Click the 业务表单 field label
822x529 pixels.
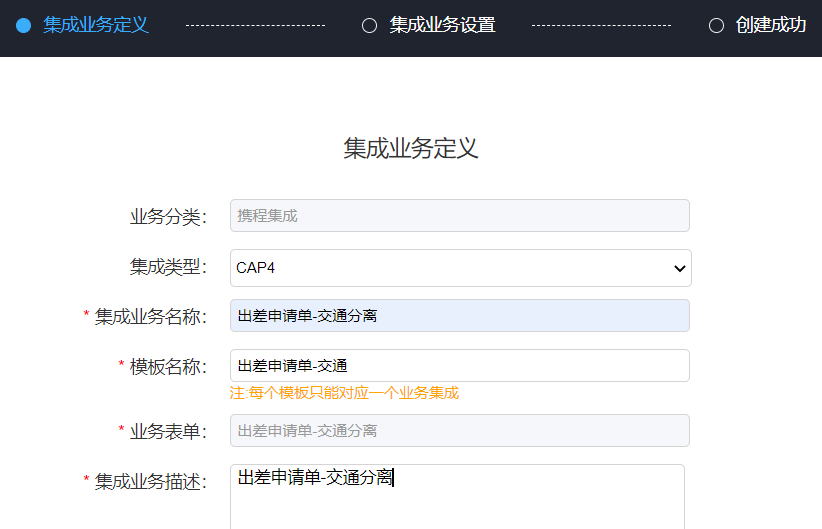168,432
